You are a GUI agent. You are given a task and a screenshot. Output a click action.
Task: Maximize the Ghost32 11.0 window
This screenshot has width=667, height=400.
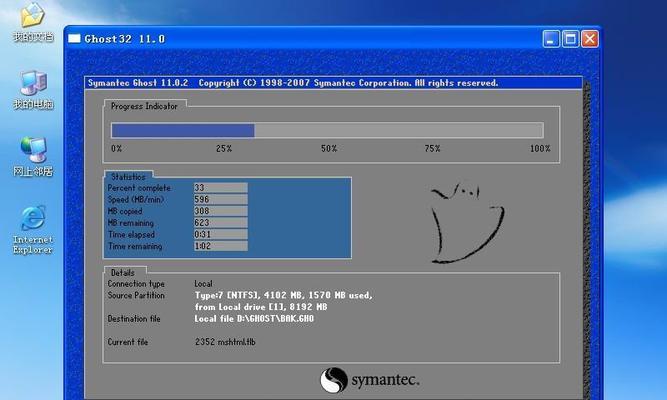[570, 39]
